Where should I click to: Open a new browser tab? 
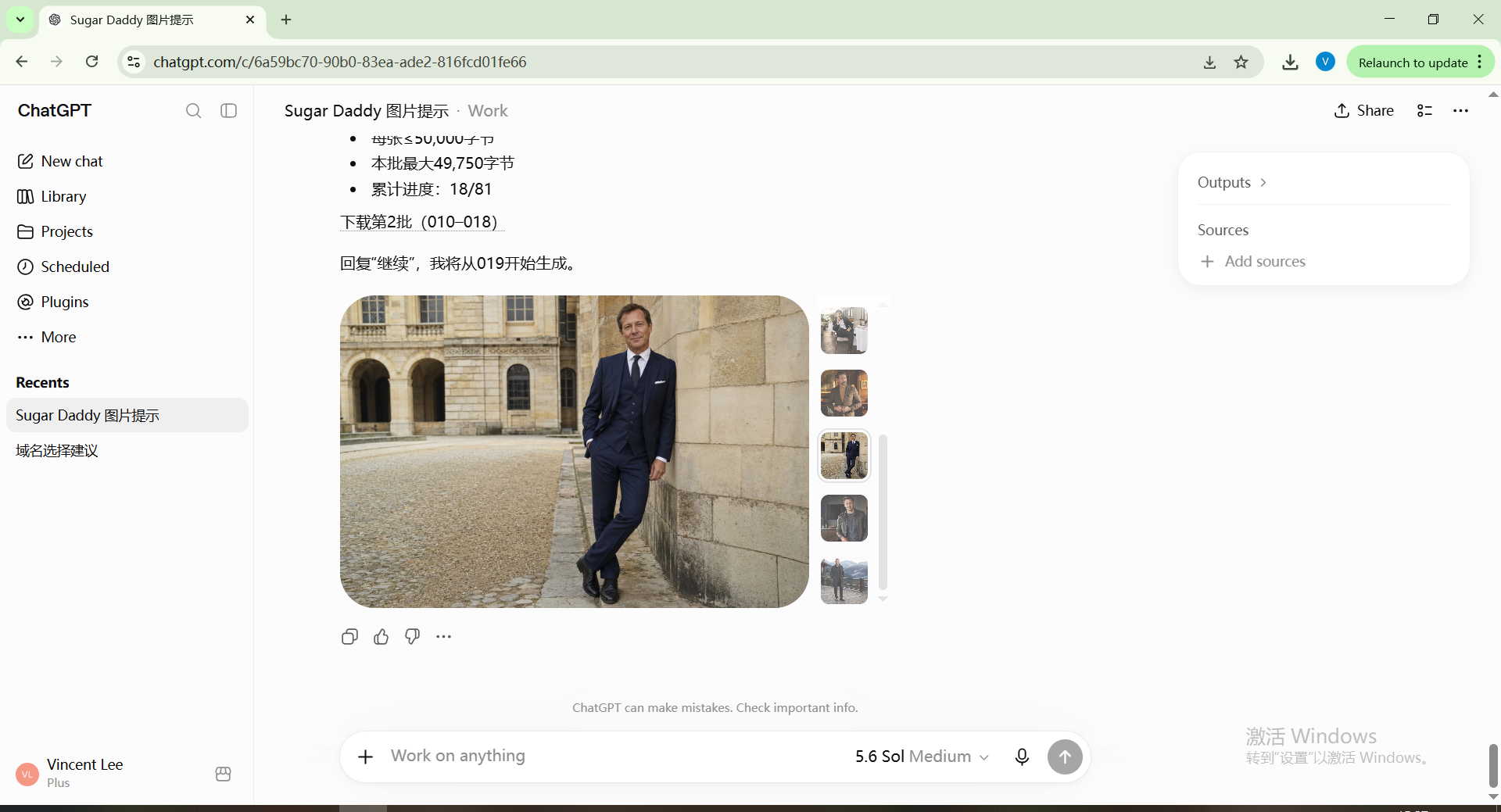286,20
